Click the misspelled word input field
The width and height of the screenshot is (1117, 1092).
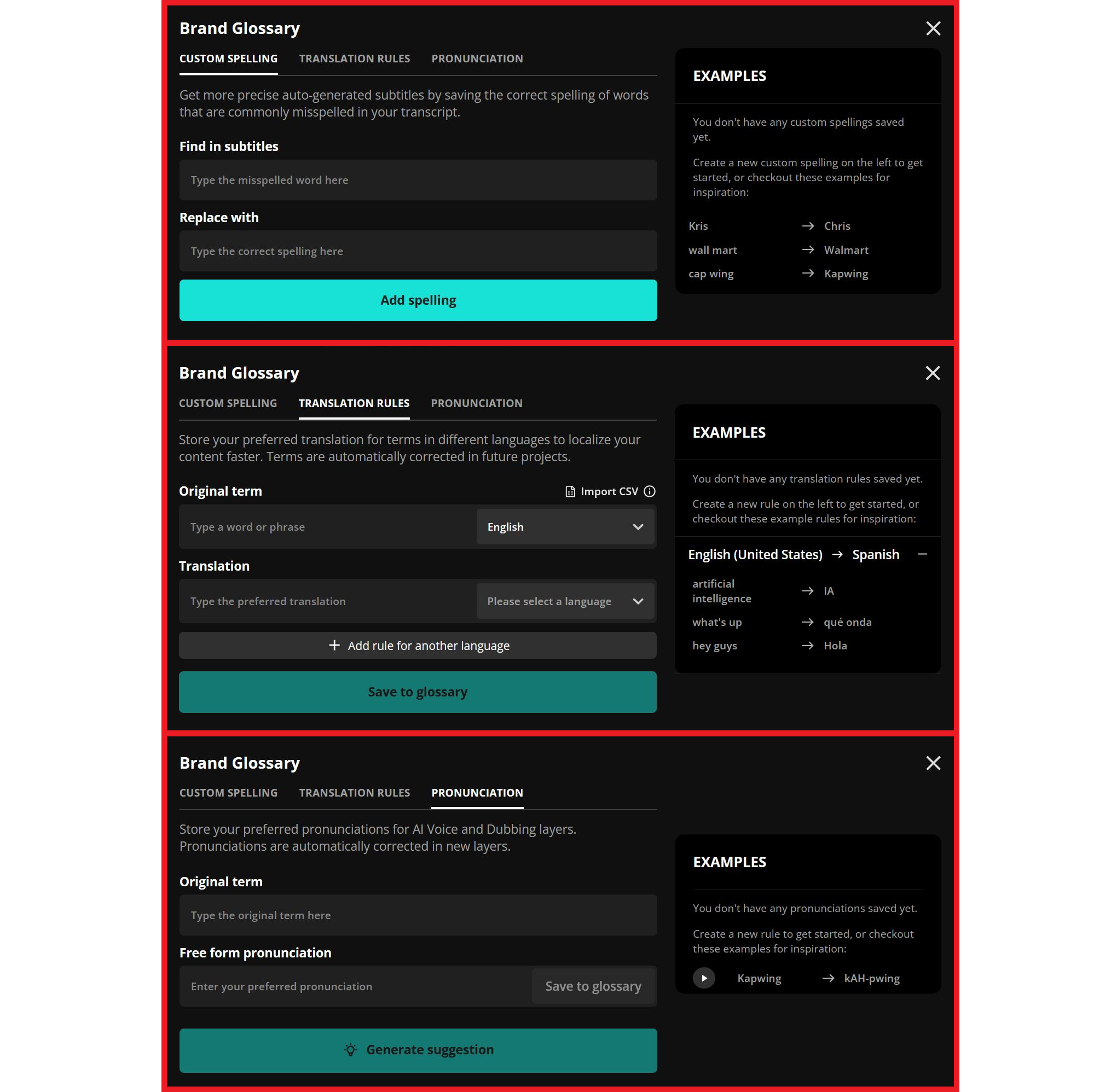click(x=418, y=179)
